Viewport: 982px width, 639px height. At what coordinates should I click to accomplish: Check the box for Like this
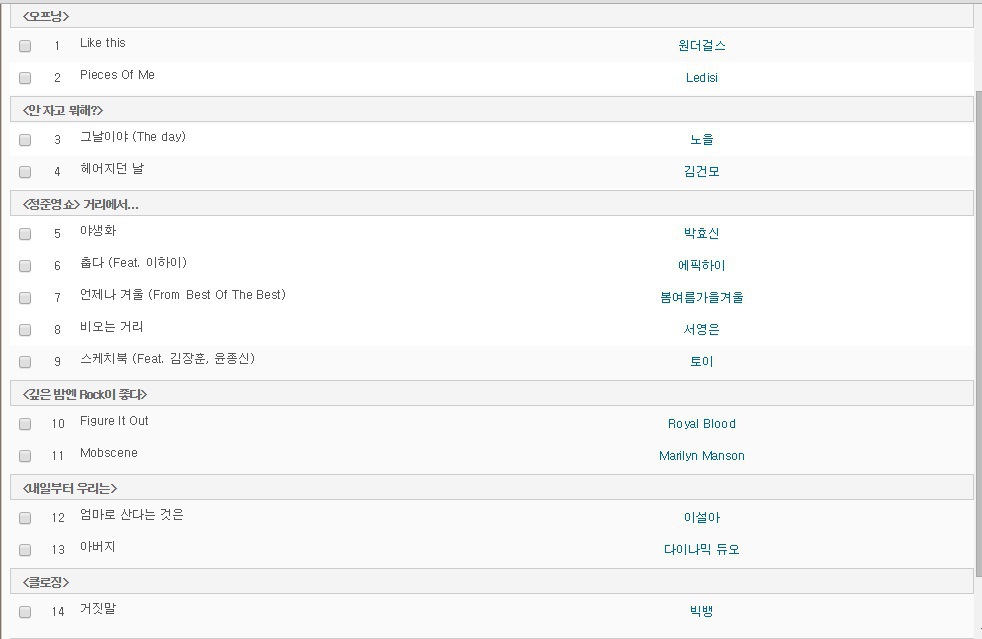[x=25, y=46]
